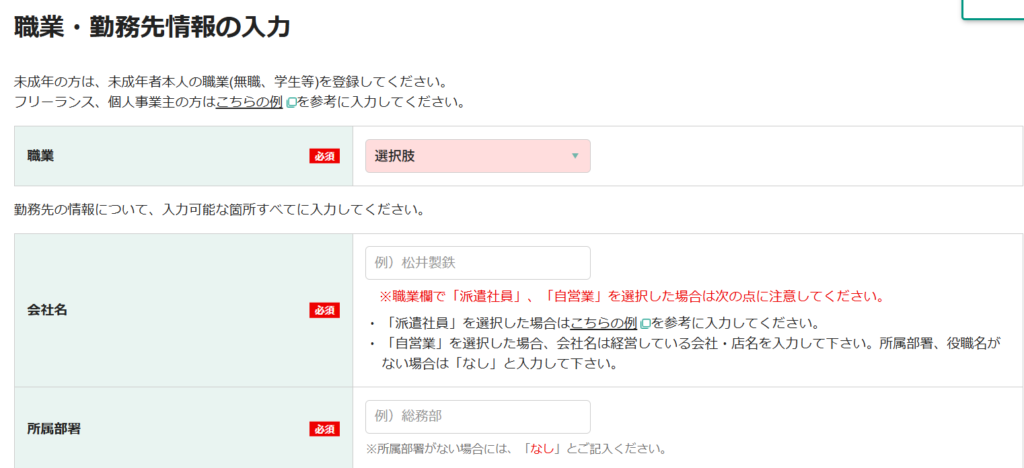Open こちらの例 link for freelancers

(x=249, y=102)
